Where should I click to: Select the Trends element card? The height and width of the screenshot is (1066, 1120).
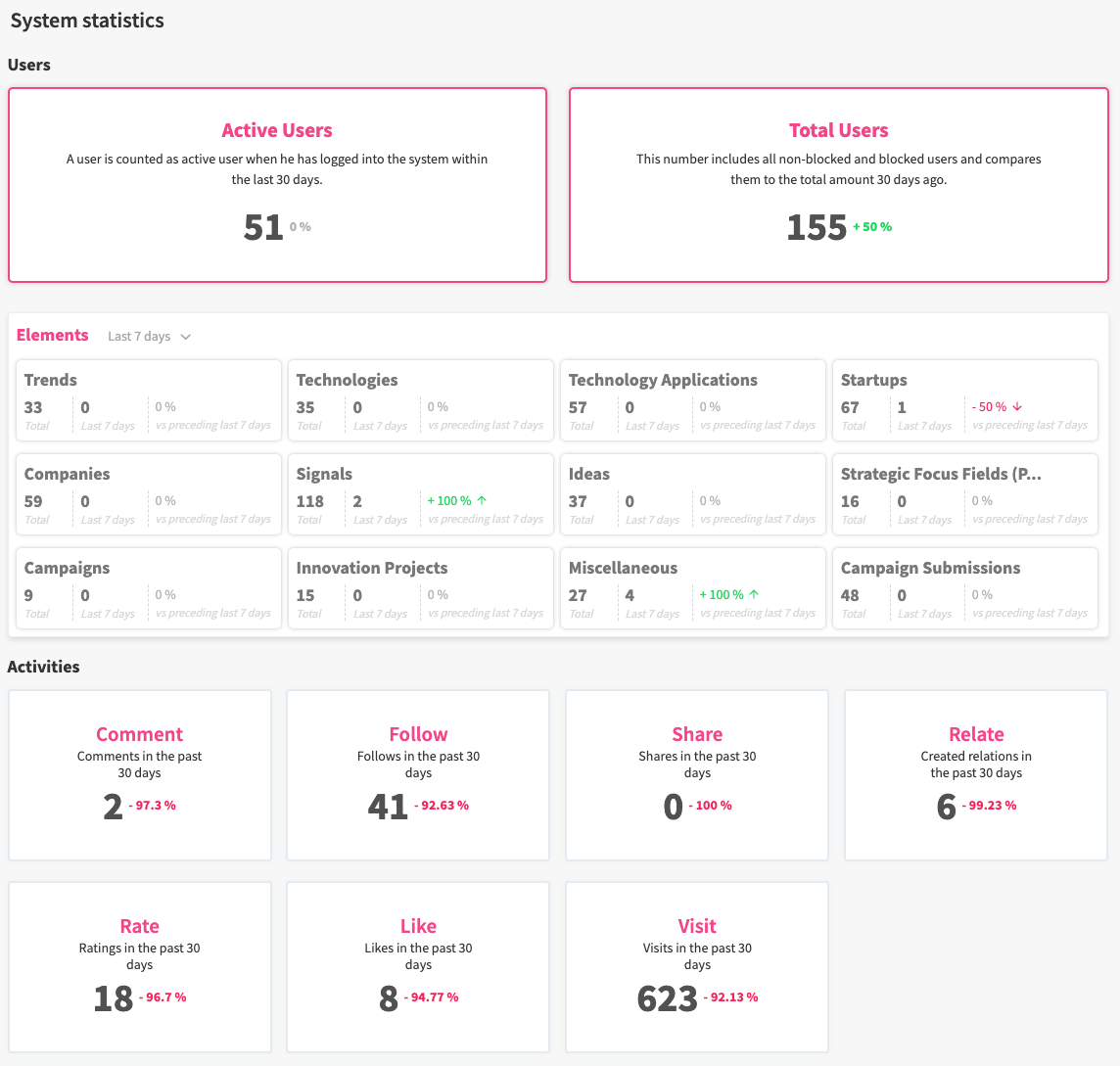coord(149,400)
